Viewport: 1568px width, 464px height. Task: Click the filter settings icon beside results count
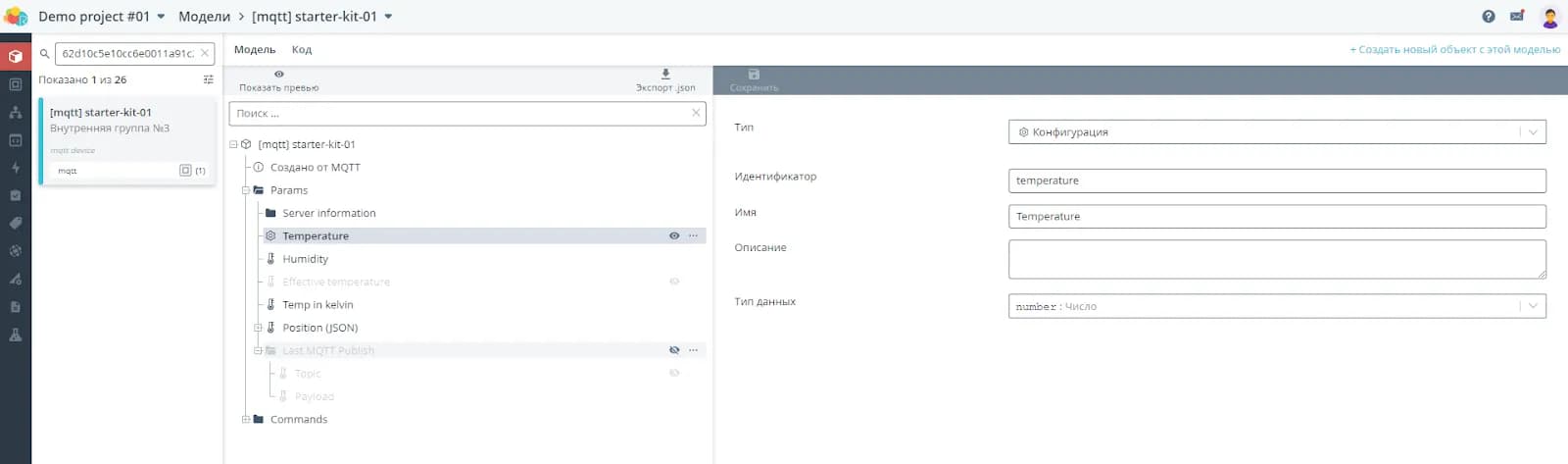click(x=208, y=79)
